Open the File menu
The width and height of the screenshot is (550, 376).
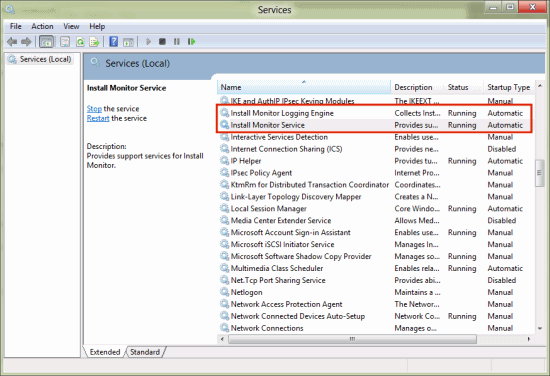coord(15,26)
